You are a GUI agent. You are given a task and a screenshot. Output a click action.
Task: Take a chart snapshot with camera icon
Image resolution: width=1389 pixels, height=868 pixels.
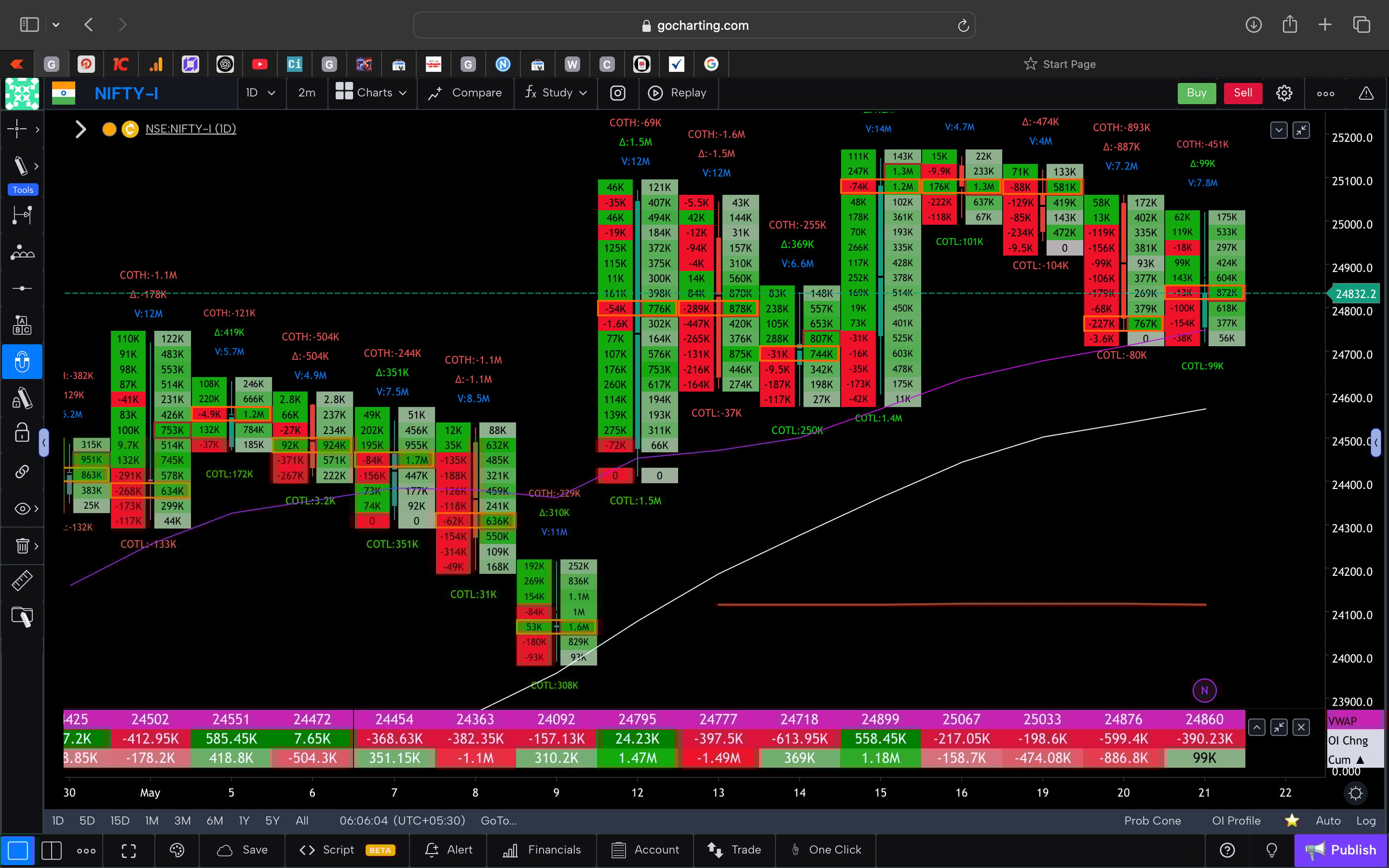coord(618,92)
